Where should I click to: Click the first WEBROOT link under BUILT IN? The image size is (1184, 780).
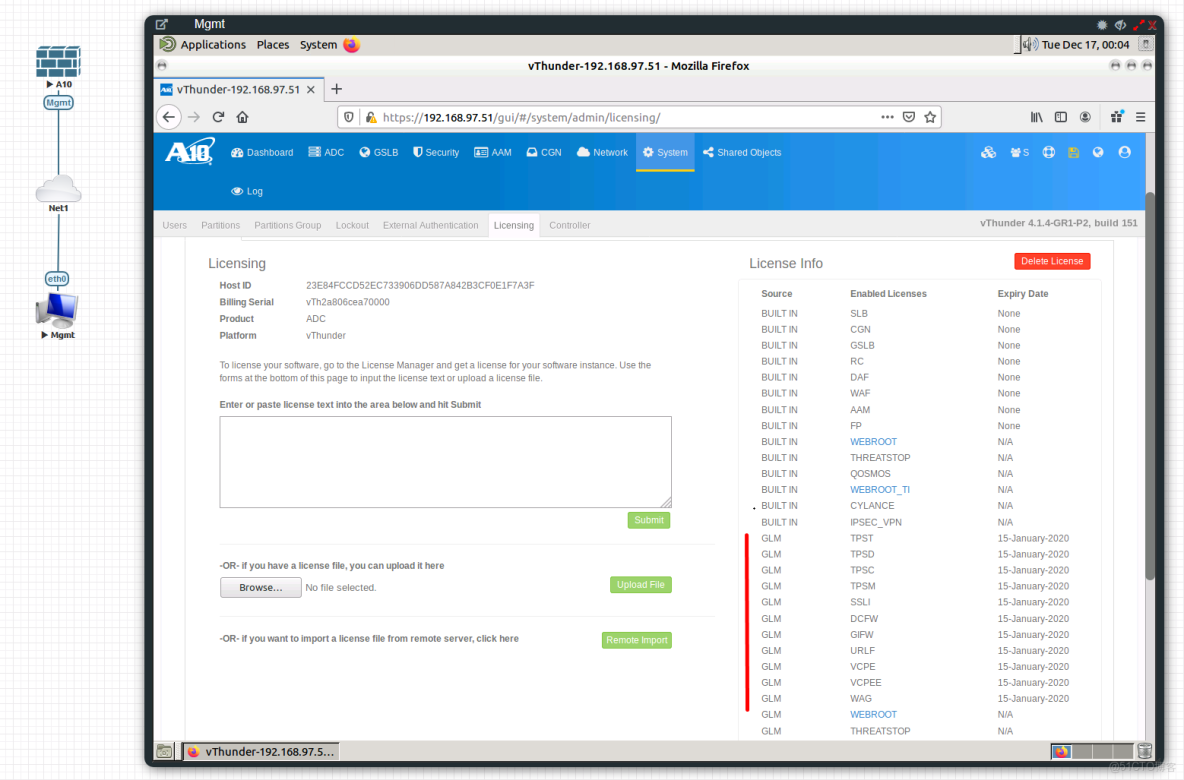pyautogui.click(x=873, y=442)
